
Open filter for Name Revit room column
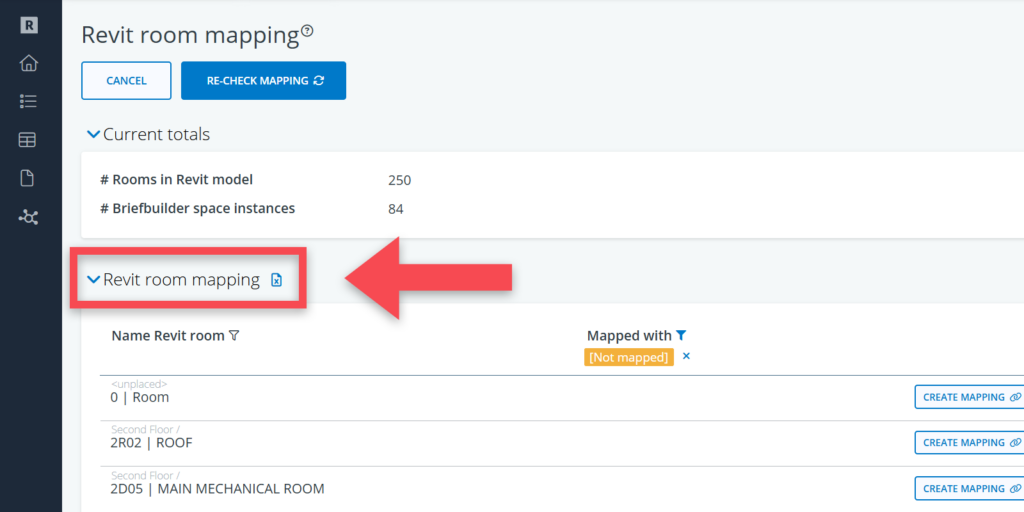tap(234, 336)
